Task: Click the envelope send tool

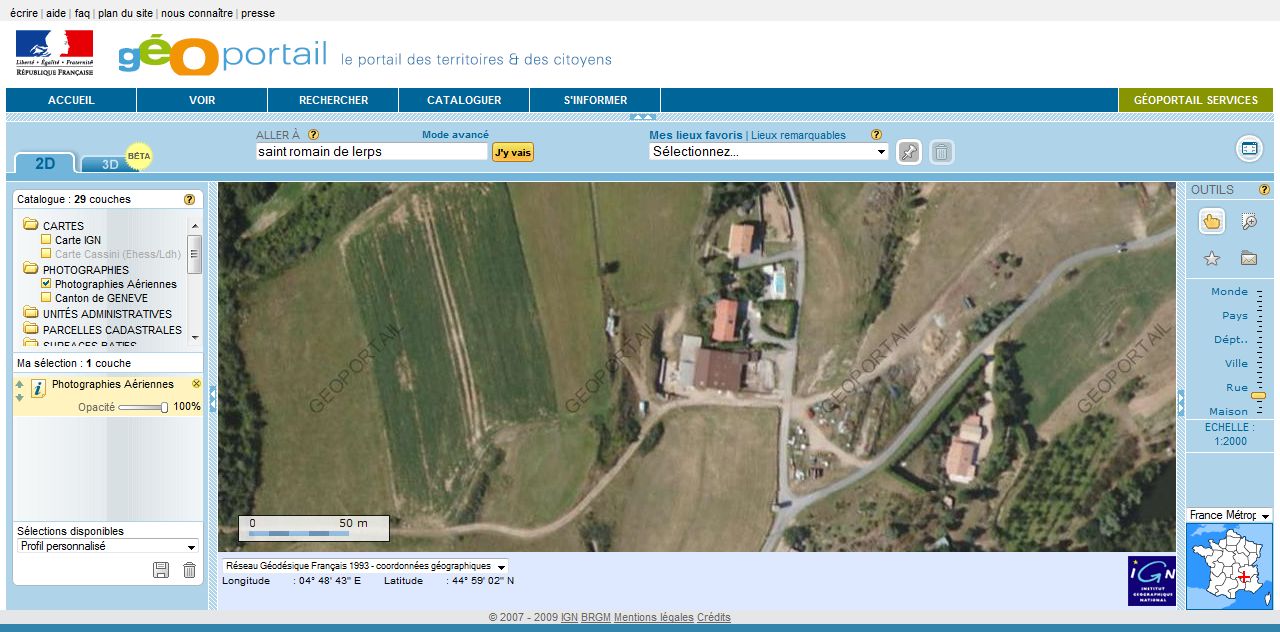Action: tap(1248, 258)
